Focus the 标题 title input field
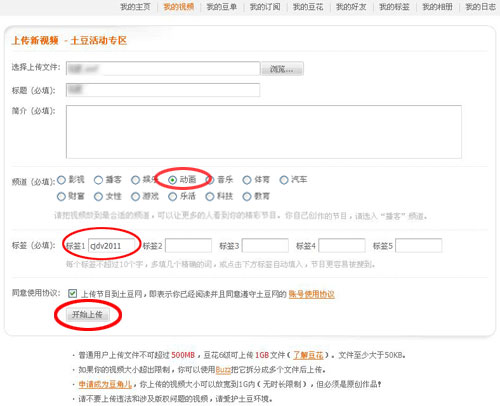This screenshot has width=500, height=406. coord(163,90)
